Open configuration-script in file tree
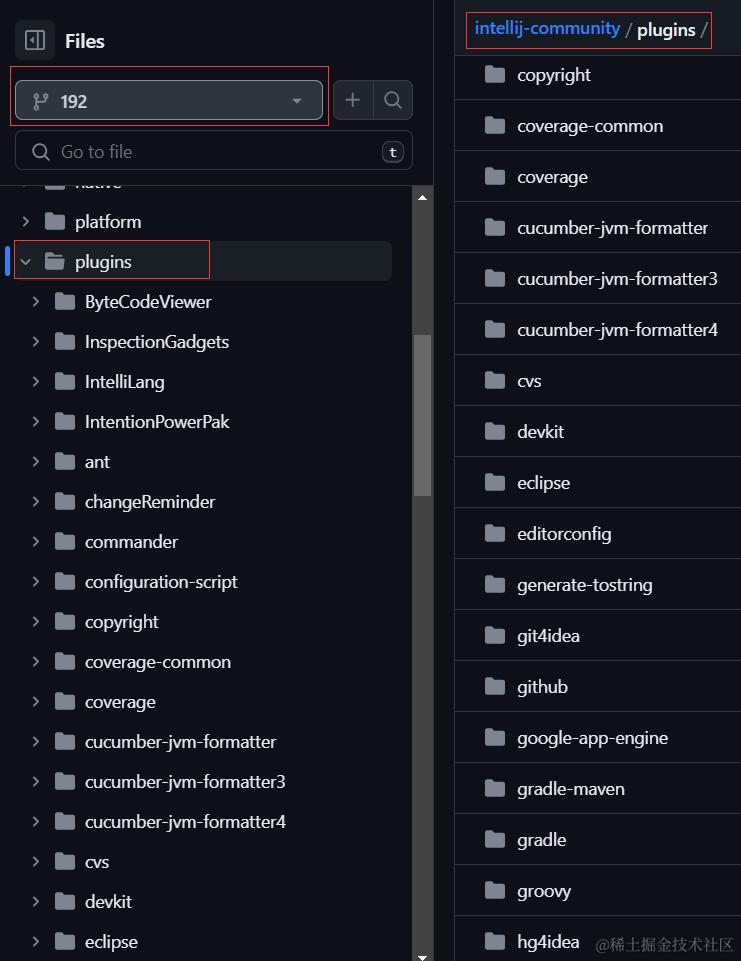Screen dimensions: 741x961 [161, 582]
